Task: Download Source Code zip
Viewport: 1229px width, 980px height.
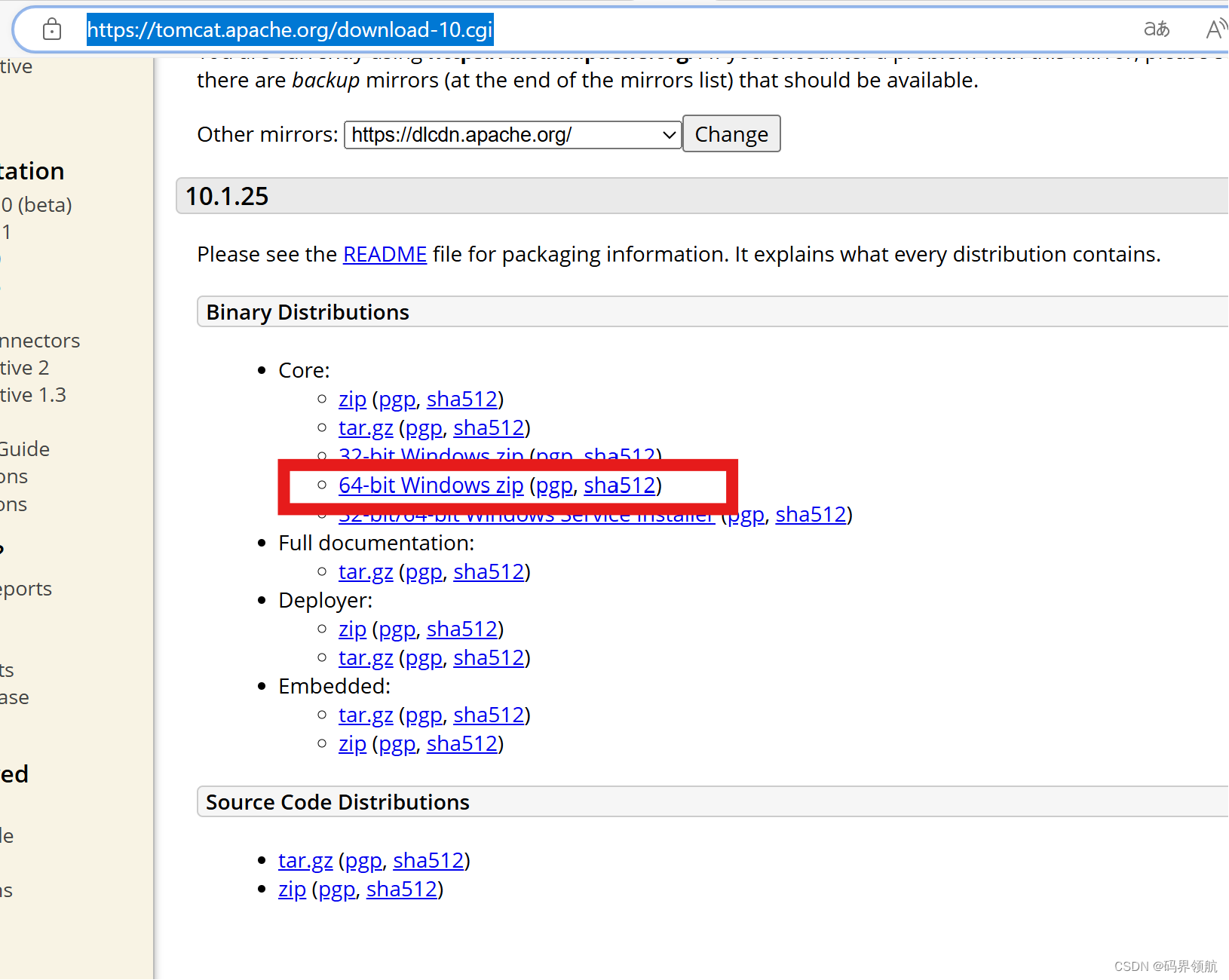Action: [x=292, y=889]
